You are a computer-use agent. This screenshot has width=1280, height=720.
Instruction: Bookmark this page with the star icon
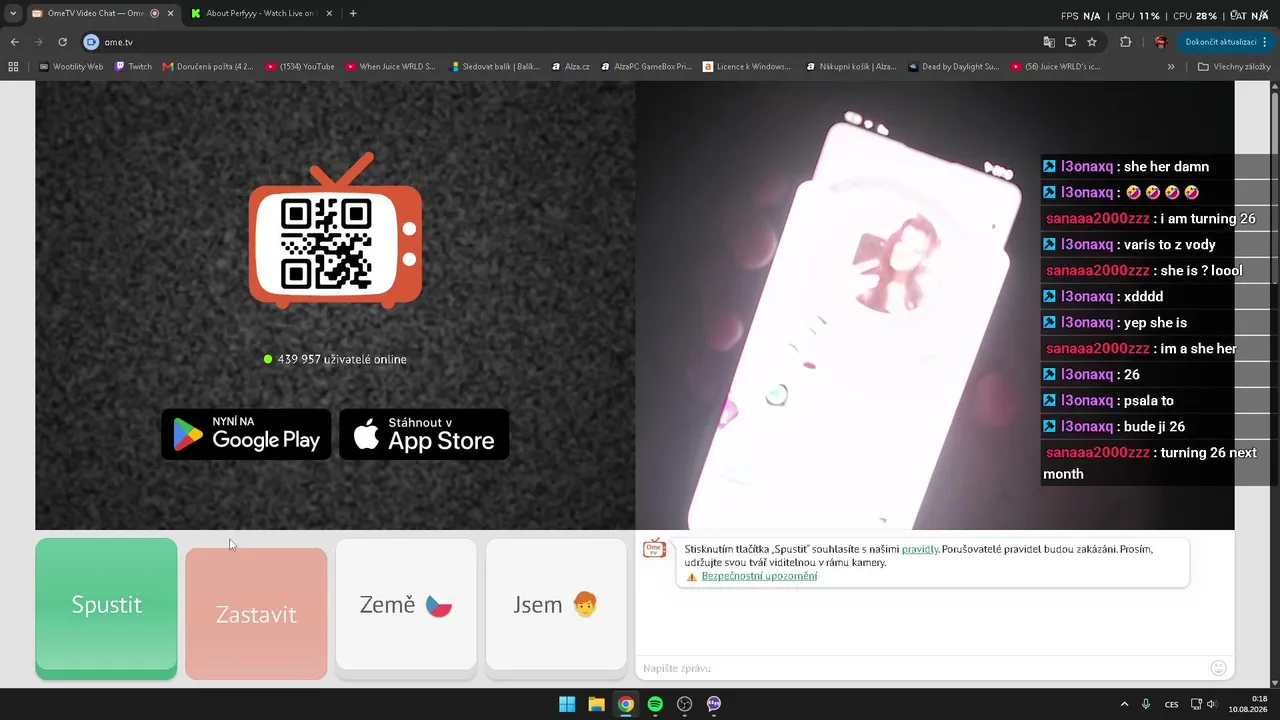1092,42
